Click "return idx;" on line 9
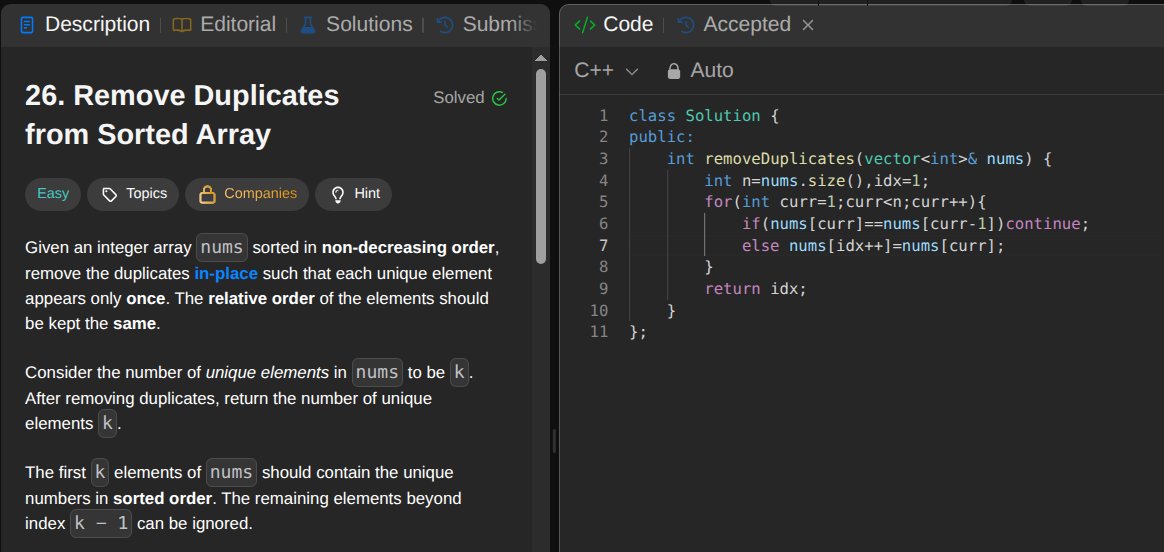 pyautogui.click(x=755, y=289)
